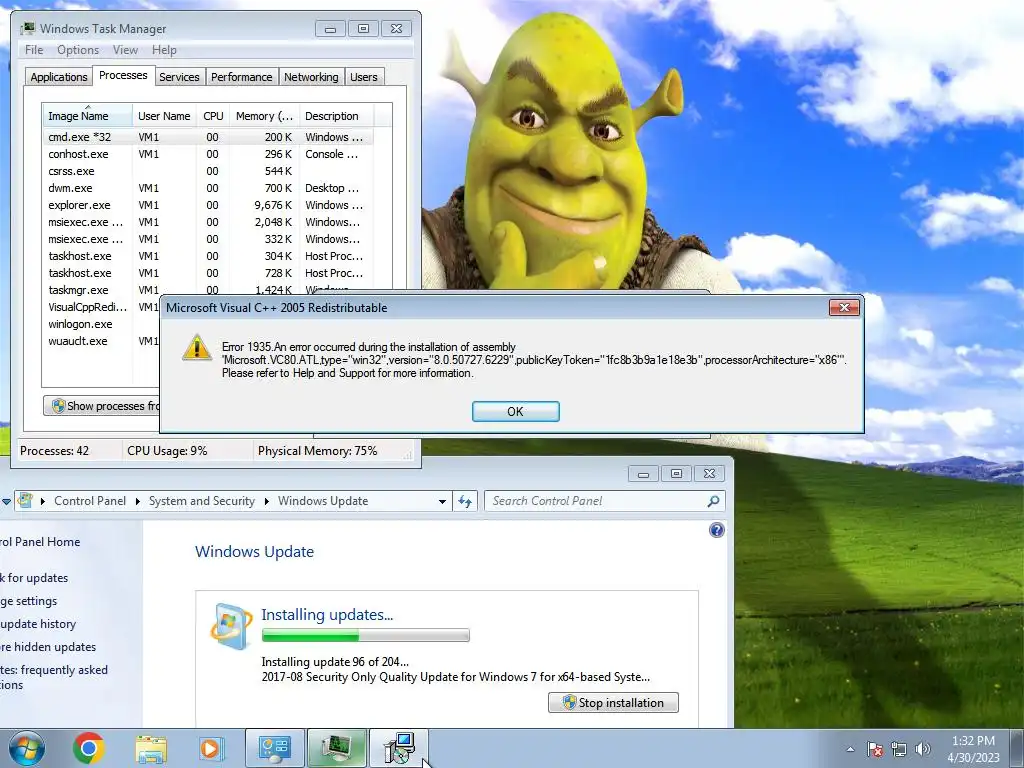Open Restore hidden updates link

[x=48, y=647]
